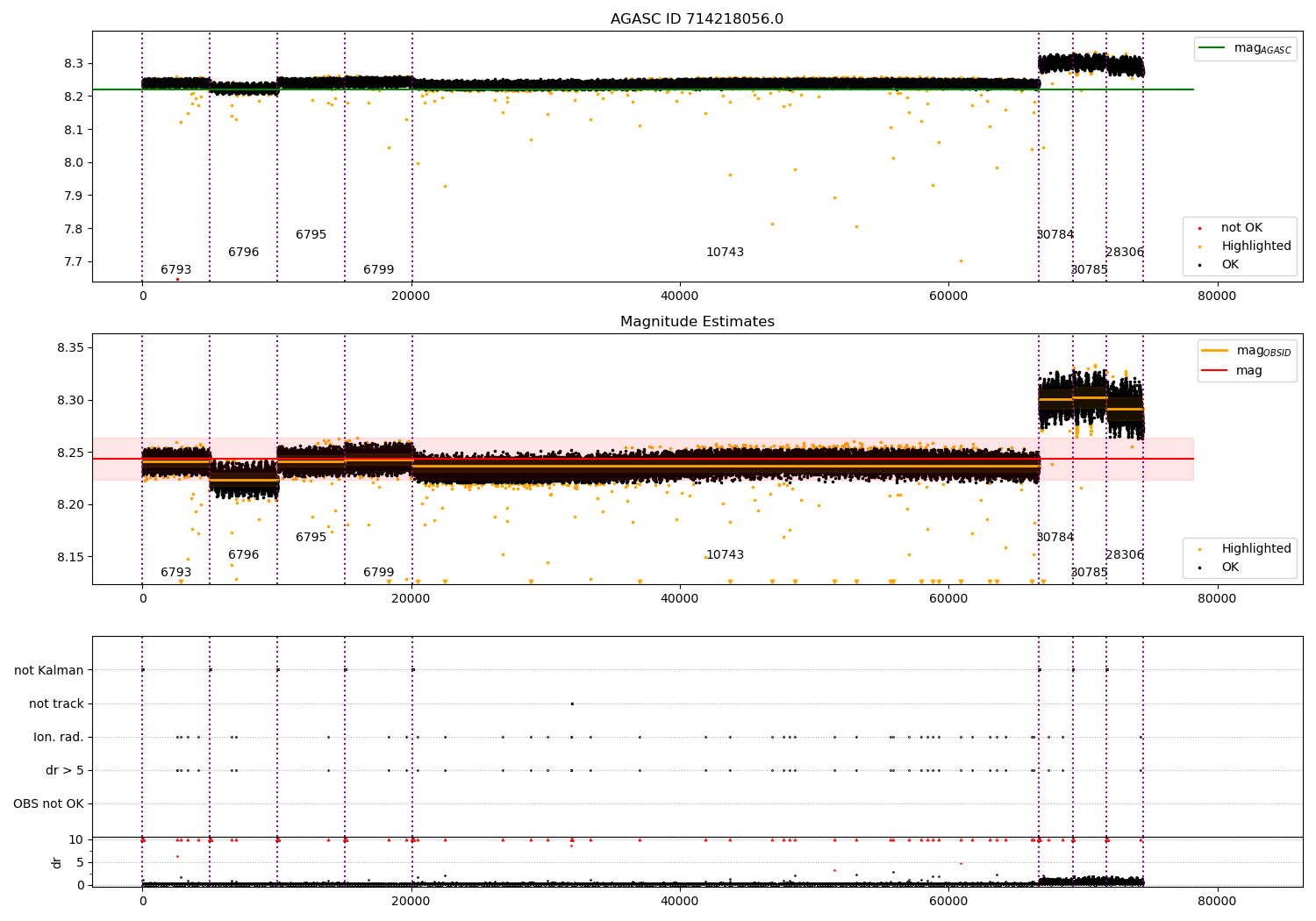
Task: Select "not OK" legend entry in top plot
Action: pyautogui.click(x=1241, y=228)
